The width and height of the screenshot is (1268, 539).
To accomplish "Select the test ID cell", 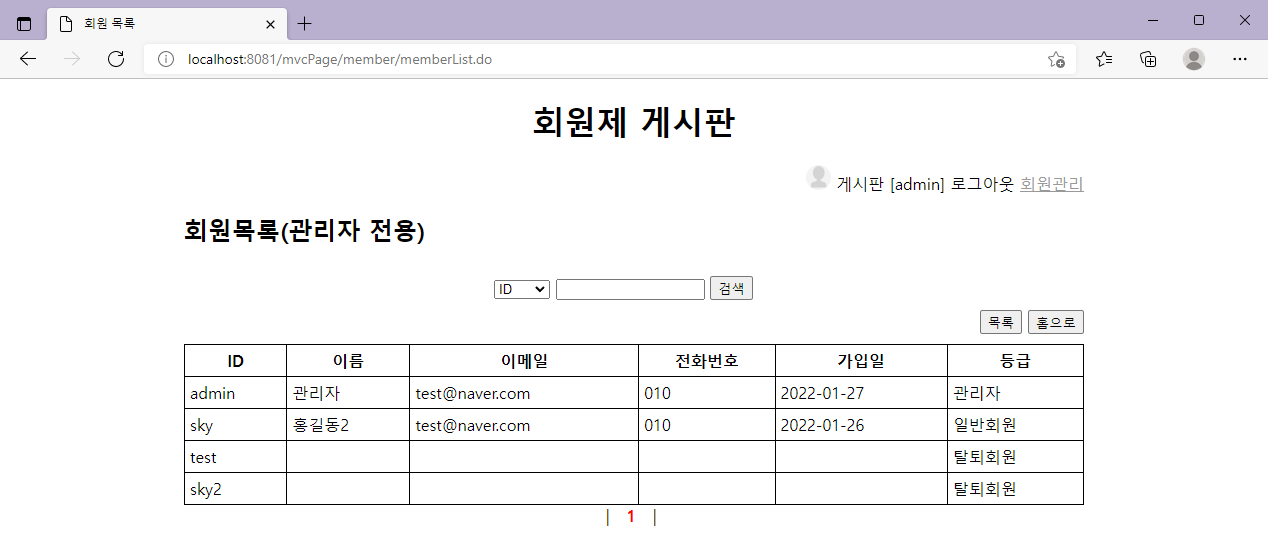I will click(x=236, y=457).
